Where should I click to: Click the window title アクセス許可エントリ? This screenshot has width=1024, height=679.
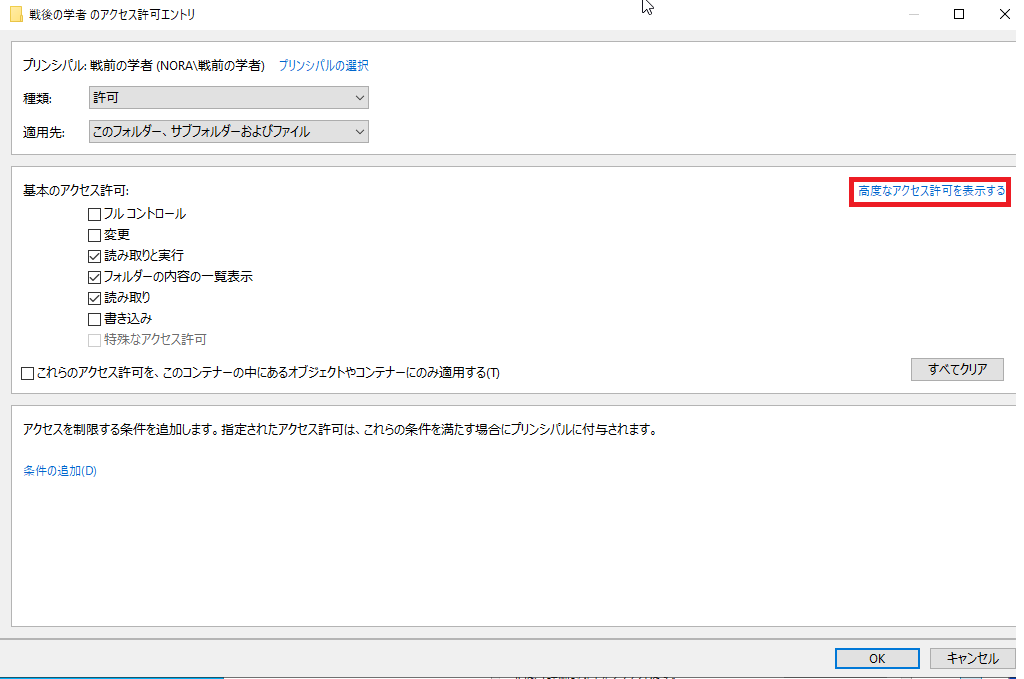(112, 14)
